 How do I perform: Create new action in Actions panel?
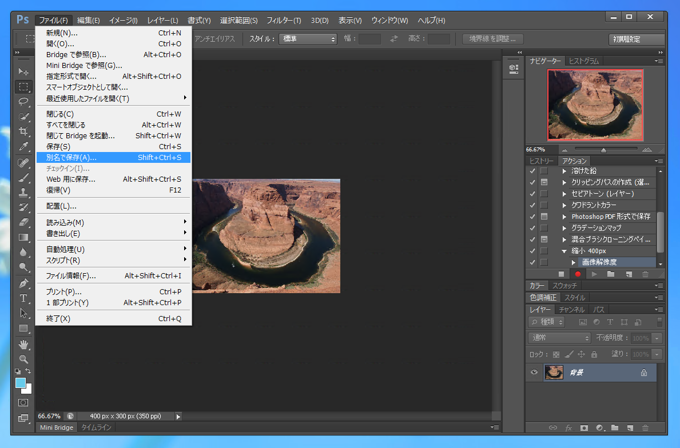coord(628,274)
